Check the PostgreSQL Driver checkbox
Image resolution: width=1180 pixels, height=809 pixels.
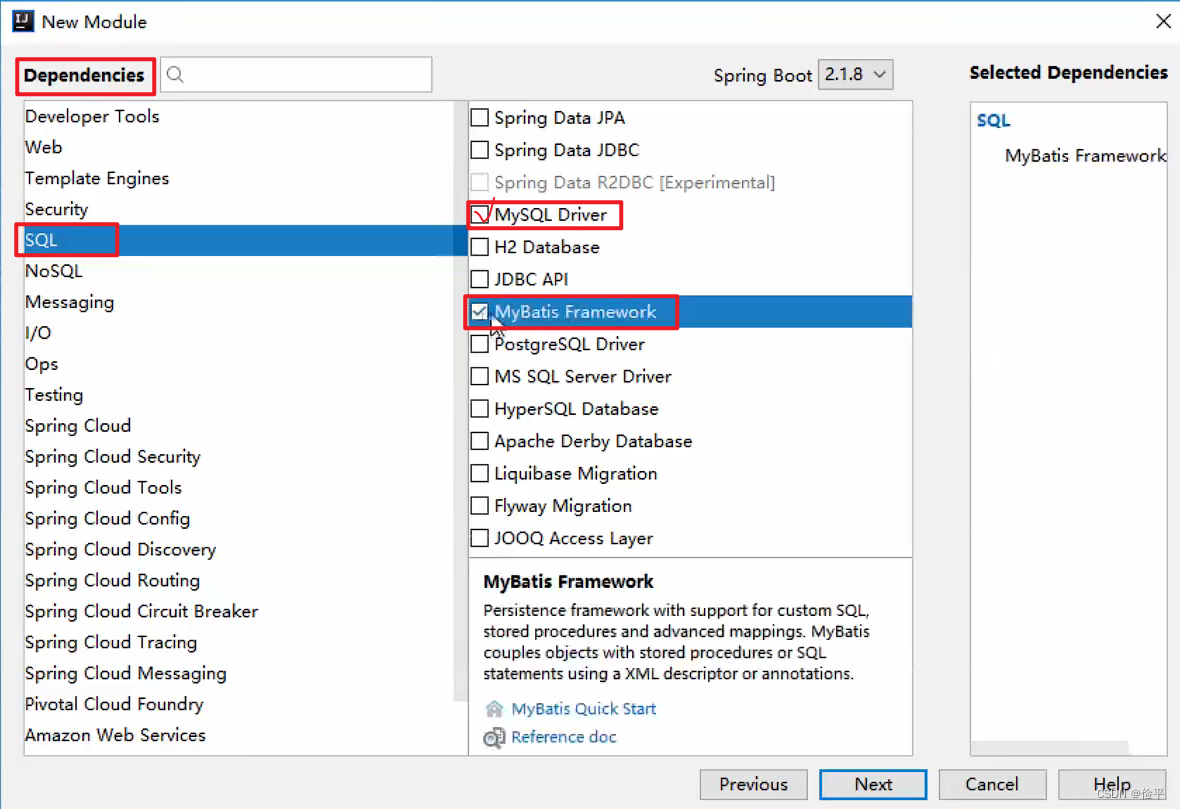tap(479, 344)
